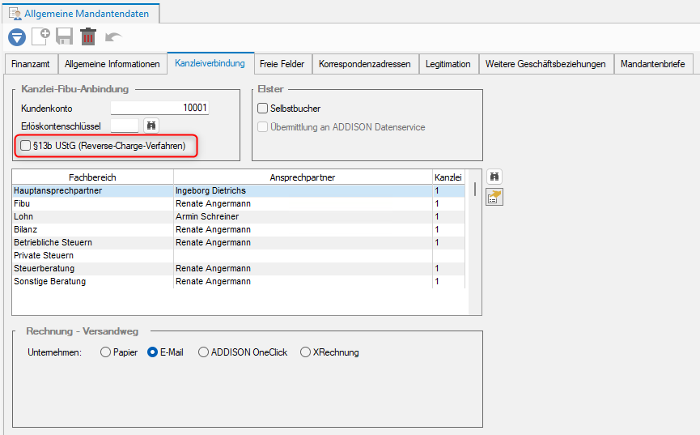Image resolution: width=700 pixels, height=435 pixels.
Task: Click the Kundenkonto field showing 10001
Action: coord(159,108)
